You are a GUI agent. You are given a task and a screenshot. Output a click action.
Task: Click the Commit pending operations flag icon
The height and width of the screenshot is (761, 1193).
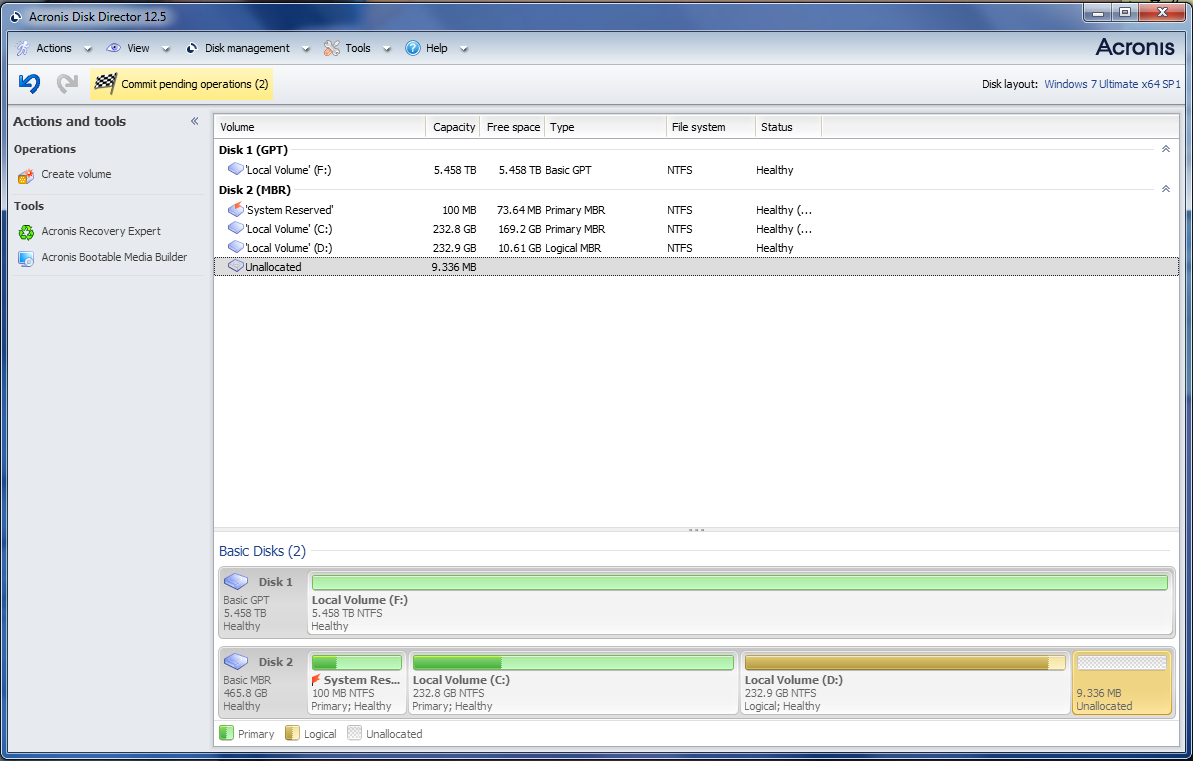click(x=105, y=84)
